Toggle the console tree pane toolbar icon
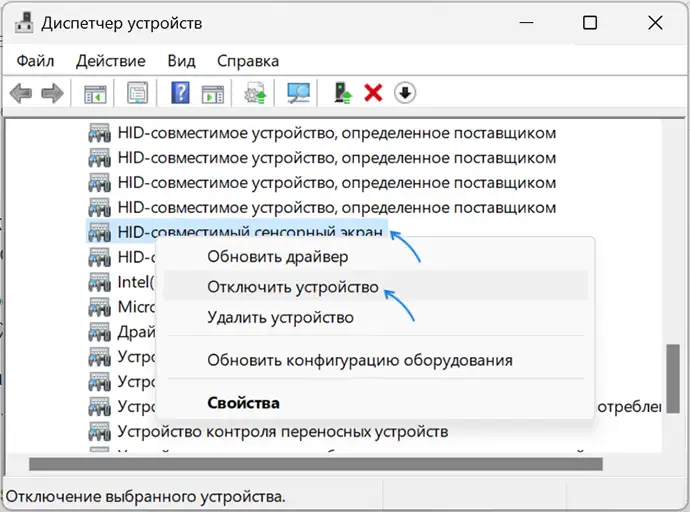 pyautogui.click(x=95, y=94)
